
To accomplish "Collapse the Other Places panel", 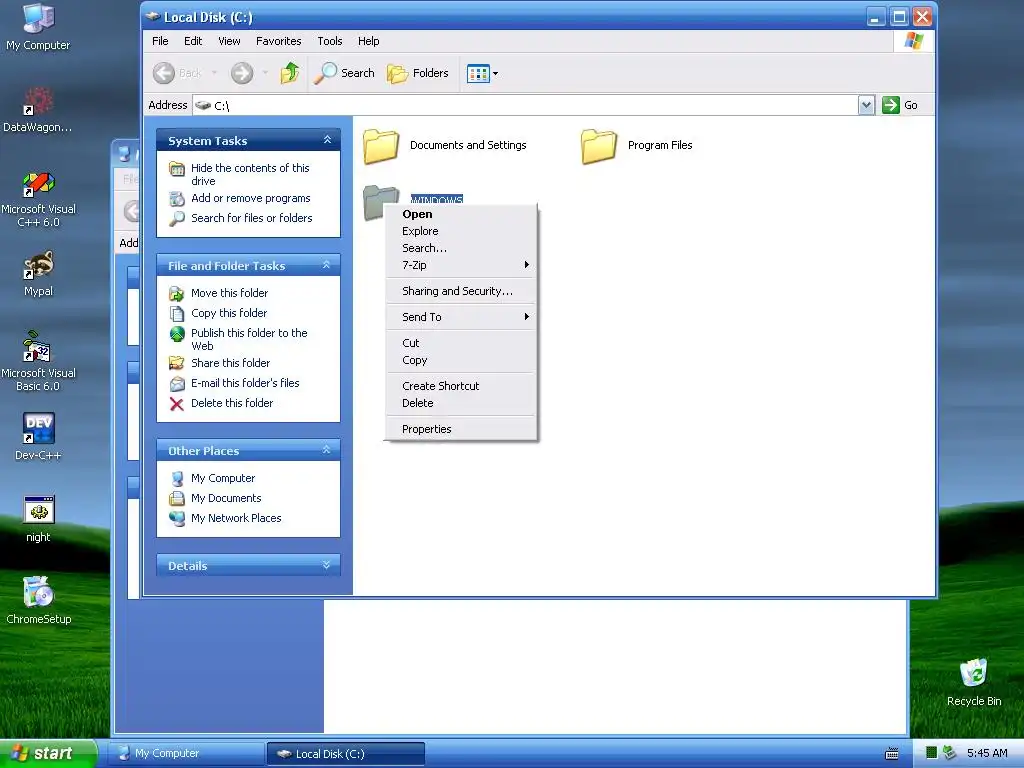I will coord(327,450).
